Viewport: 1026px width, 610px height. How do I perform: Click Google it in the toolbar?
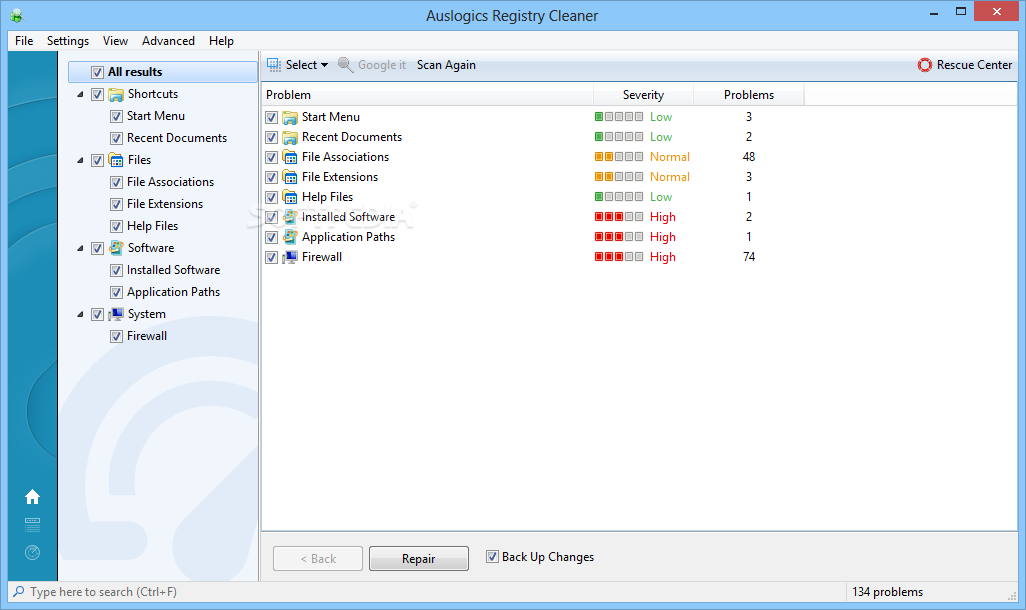(382, 65)
